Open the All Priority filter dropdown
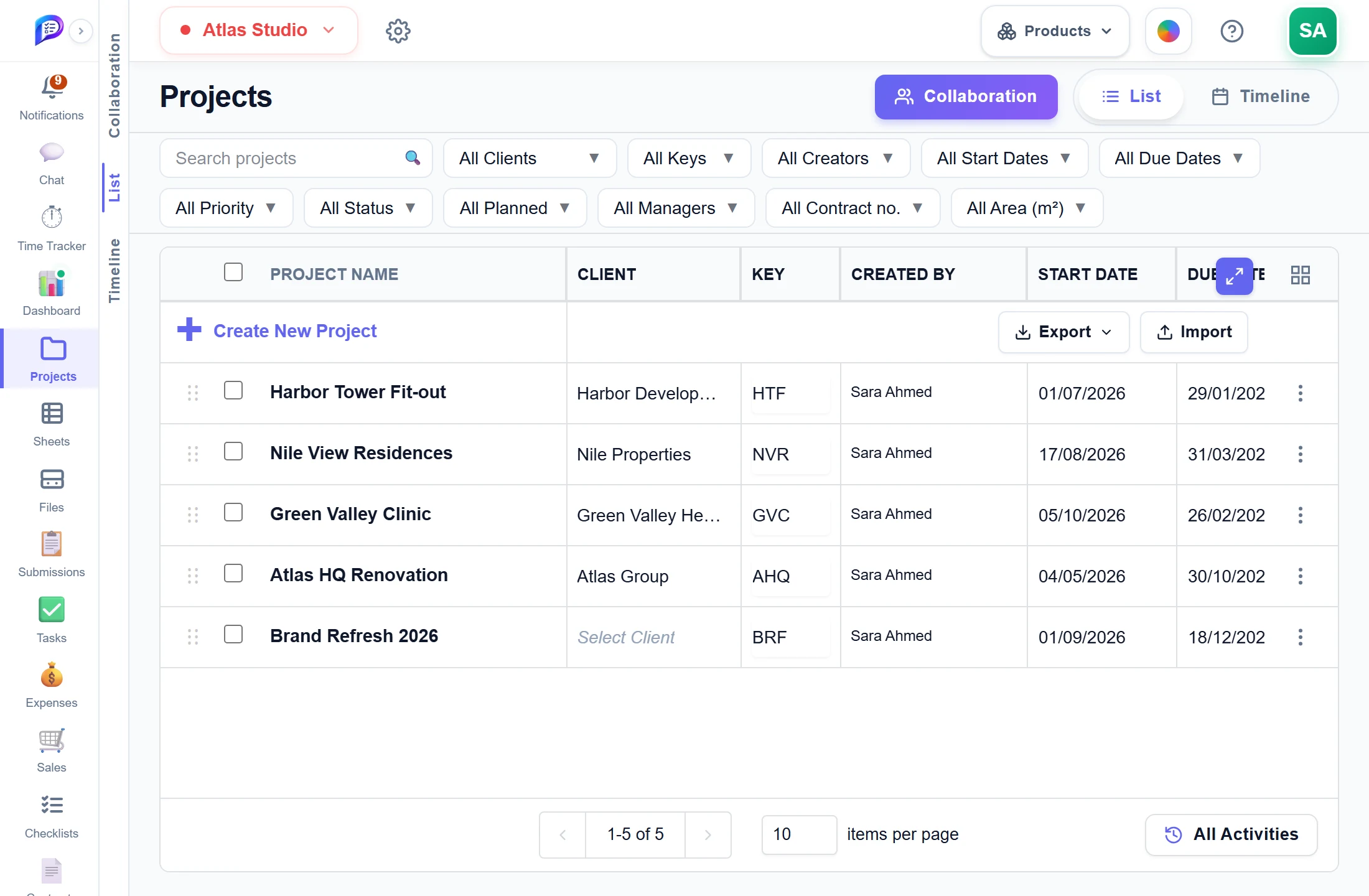The image size is (1369, 896). pyautogui.click(x=226, y=208)
